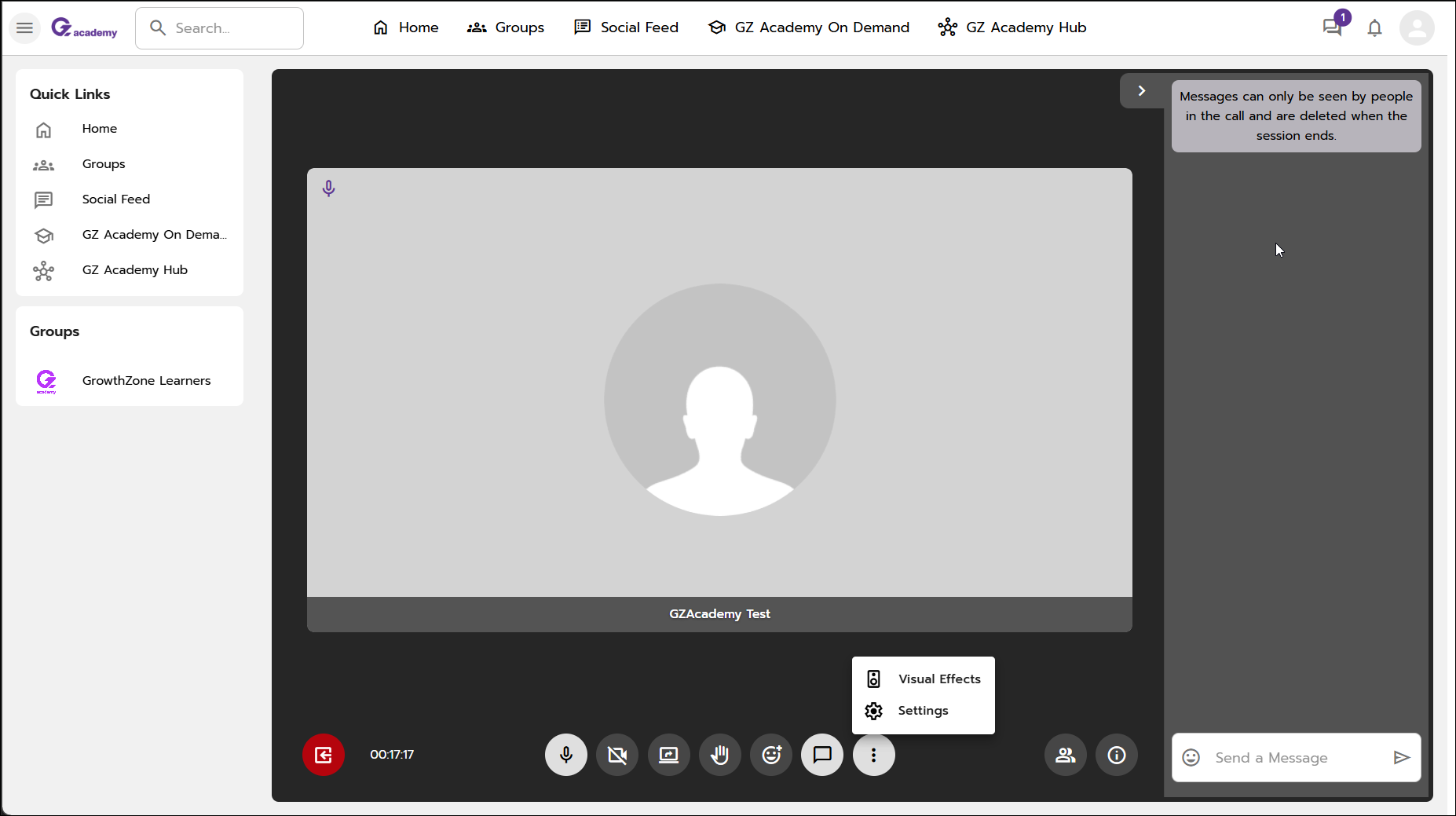Send the chat message
The height and width of the screenshot is (816, 1456).
[1402, 757]
